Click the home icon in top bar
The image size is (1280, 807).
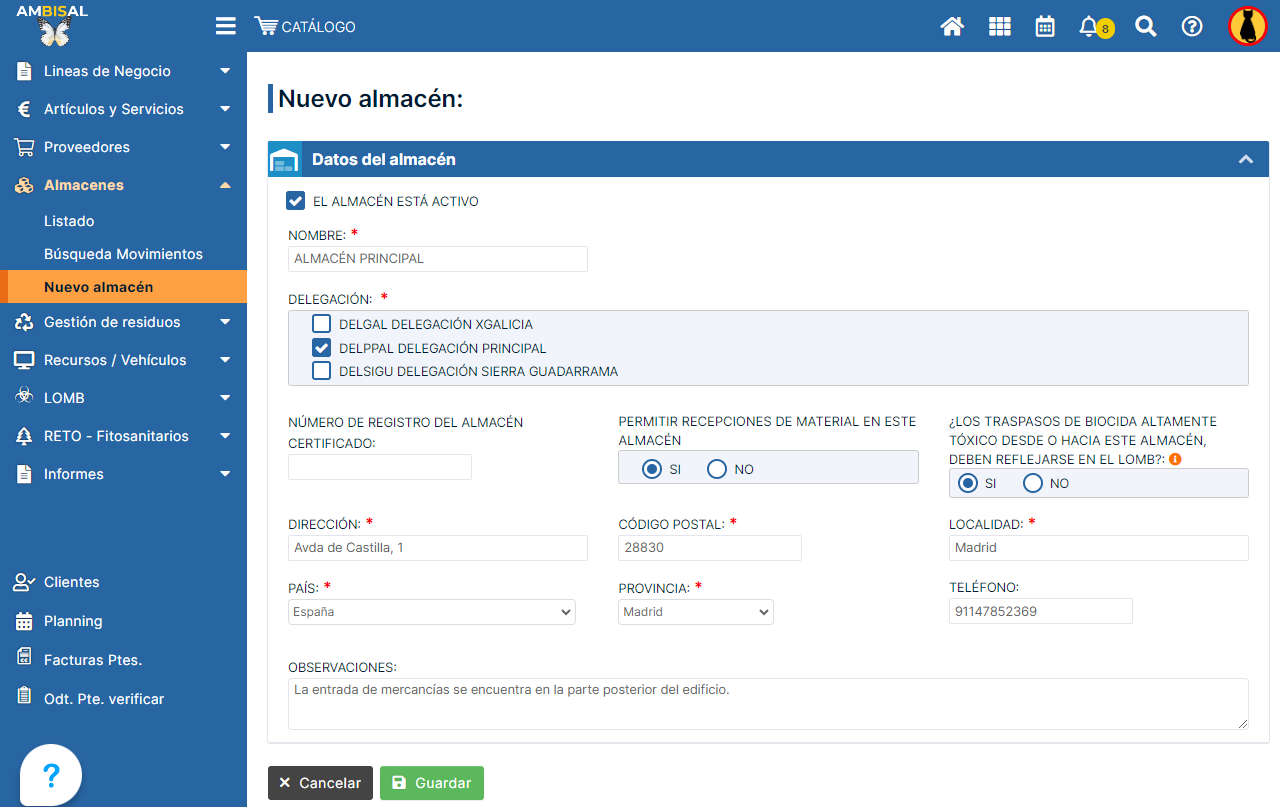[952, 27]
